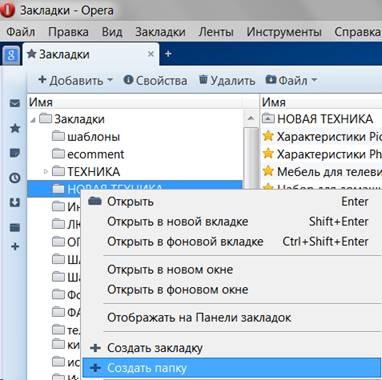This screenshot has width=382, height=380.
Task: Open the Вид menu
Action: 112,32
